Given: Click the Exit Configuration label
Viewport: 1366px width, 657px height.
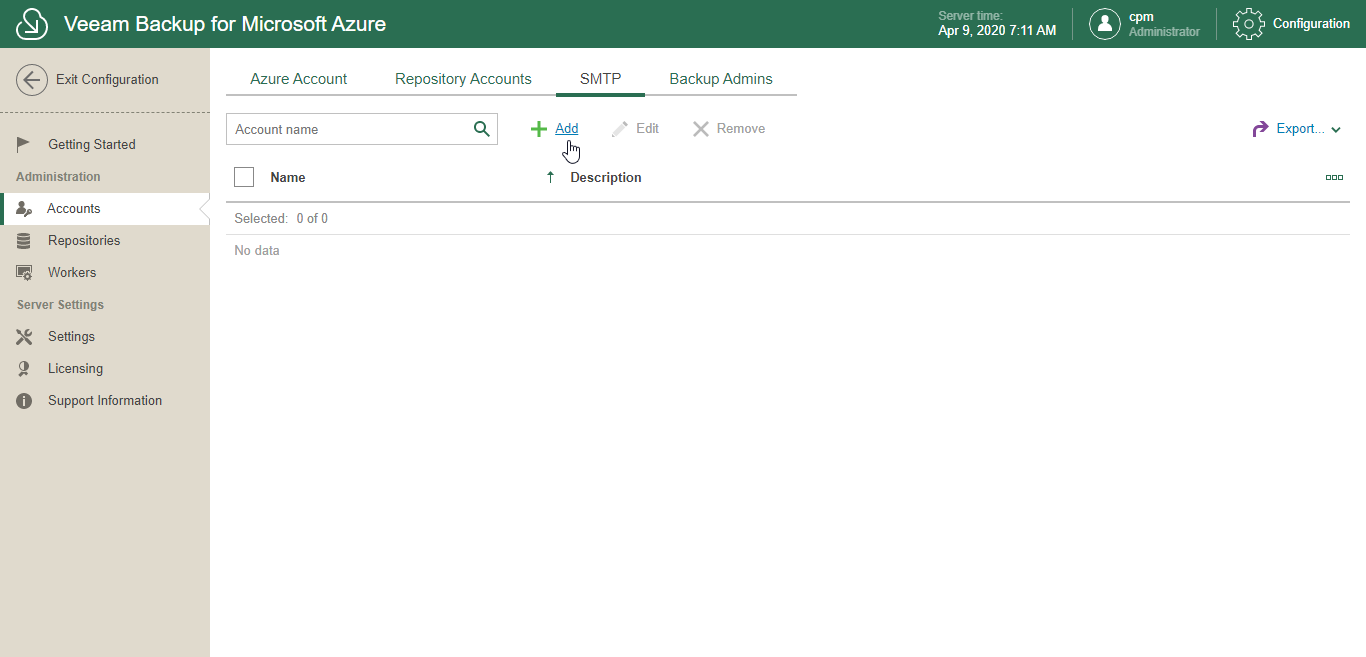Looking at the screenshot, I should 107,80.
